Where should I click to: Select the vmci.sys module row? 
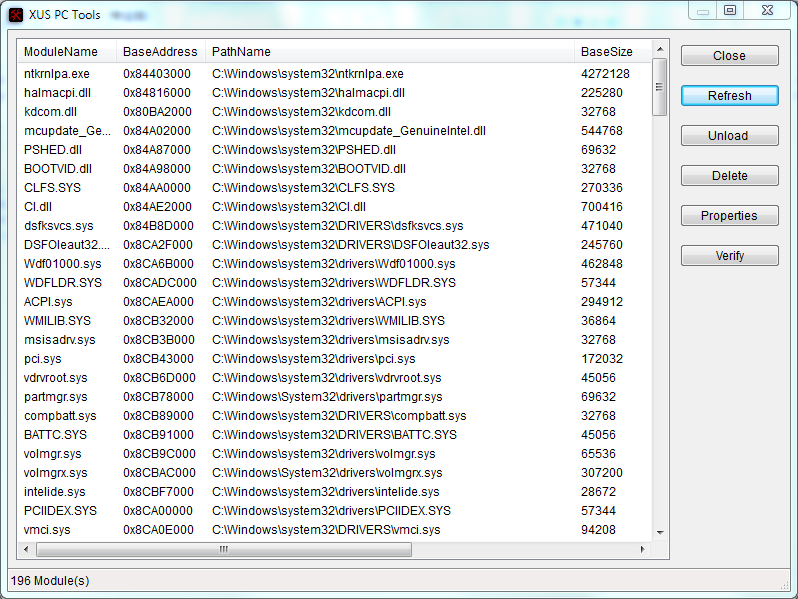[334, 530]
